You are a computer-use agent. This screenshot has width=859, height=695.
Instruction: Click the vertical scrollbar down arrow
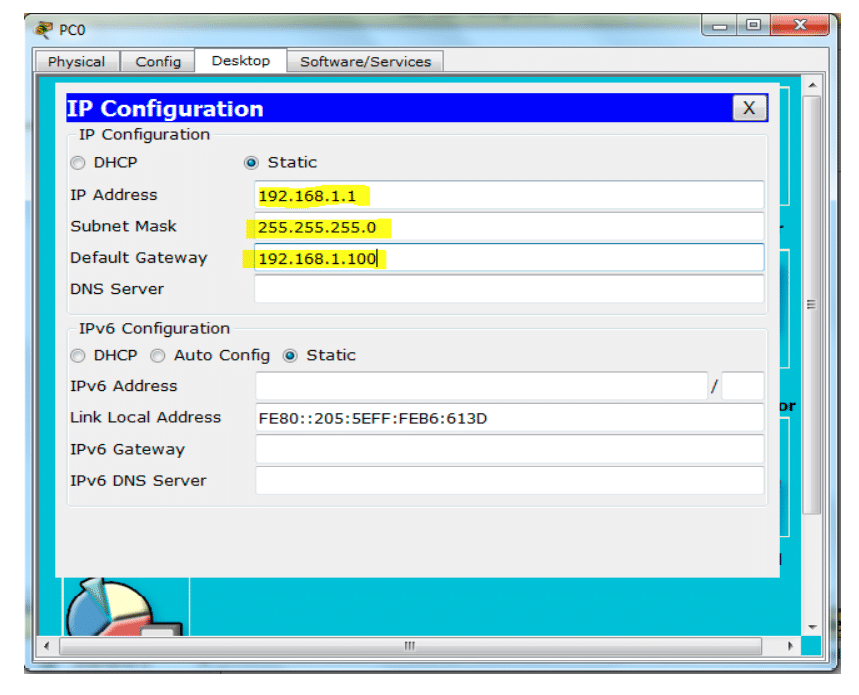pos(812,627)
